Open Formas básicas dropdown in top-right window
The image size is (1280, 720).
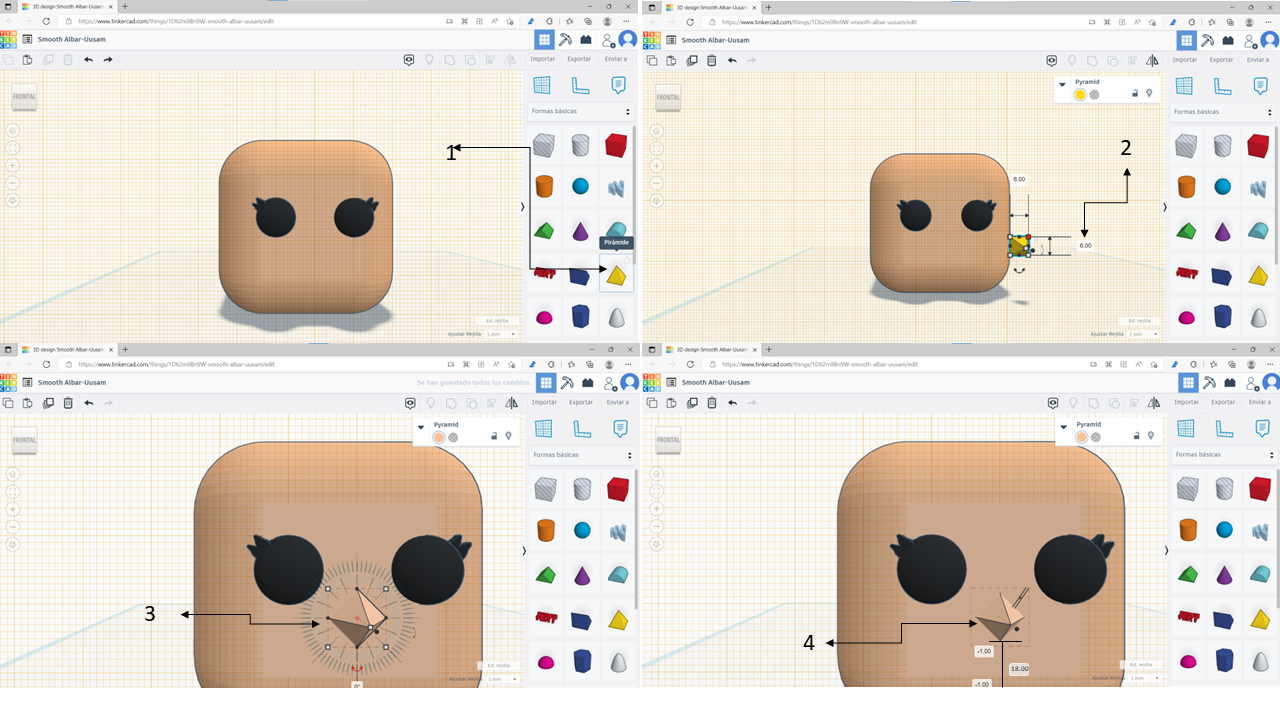pos(1222,112)
